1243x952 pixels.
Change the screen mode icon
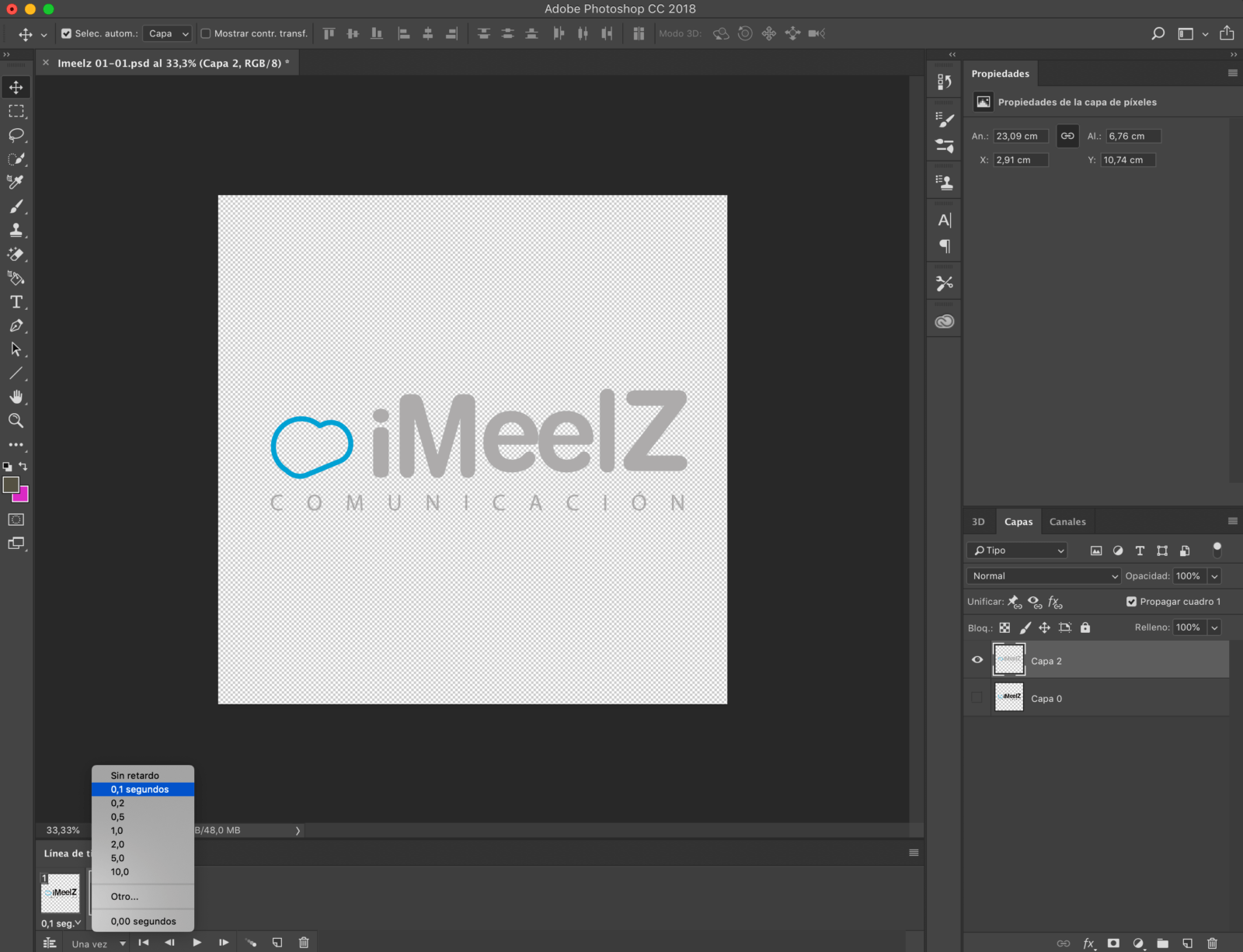coord(16,544)
